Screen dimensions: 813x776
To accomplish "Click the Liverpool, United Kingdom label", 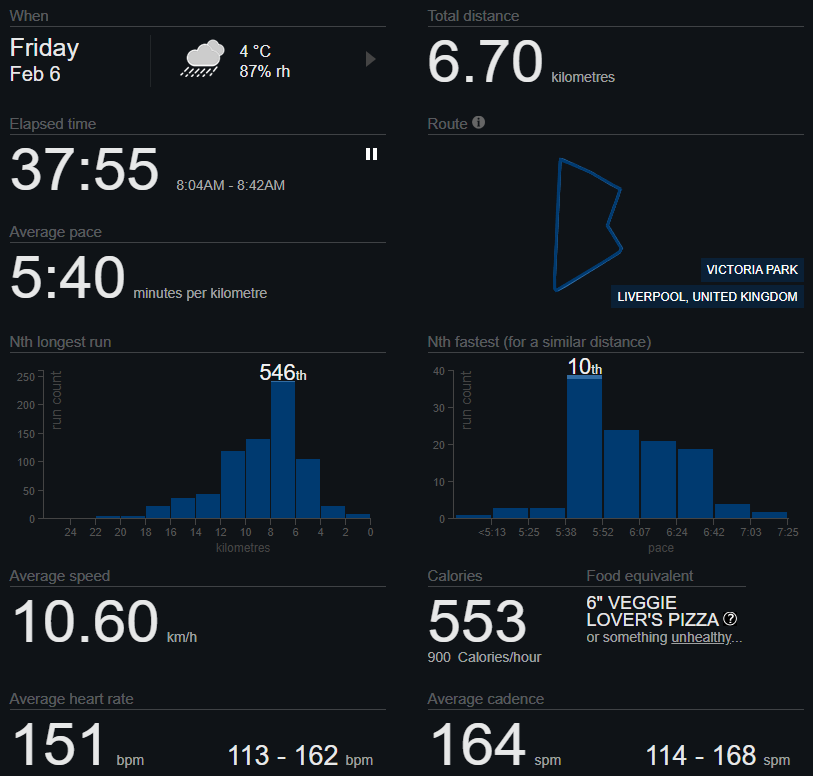I will point(707,297).
